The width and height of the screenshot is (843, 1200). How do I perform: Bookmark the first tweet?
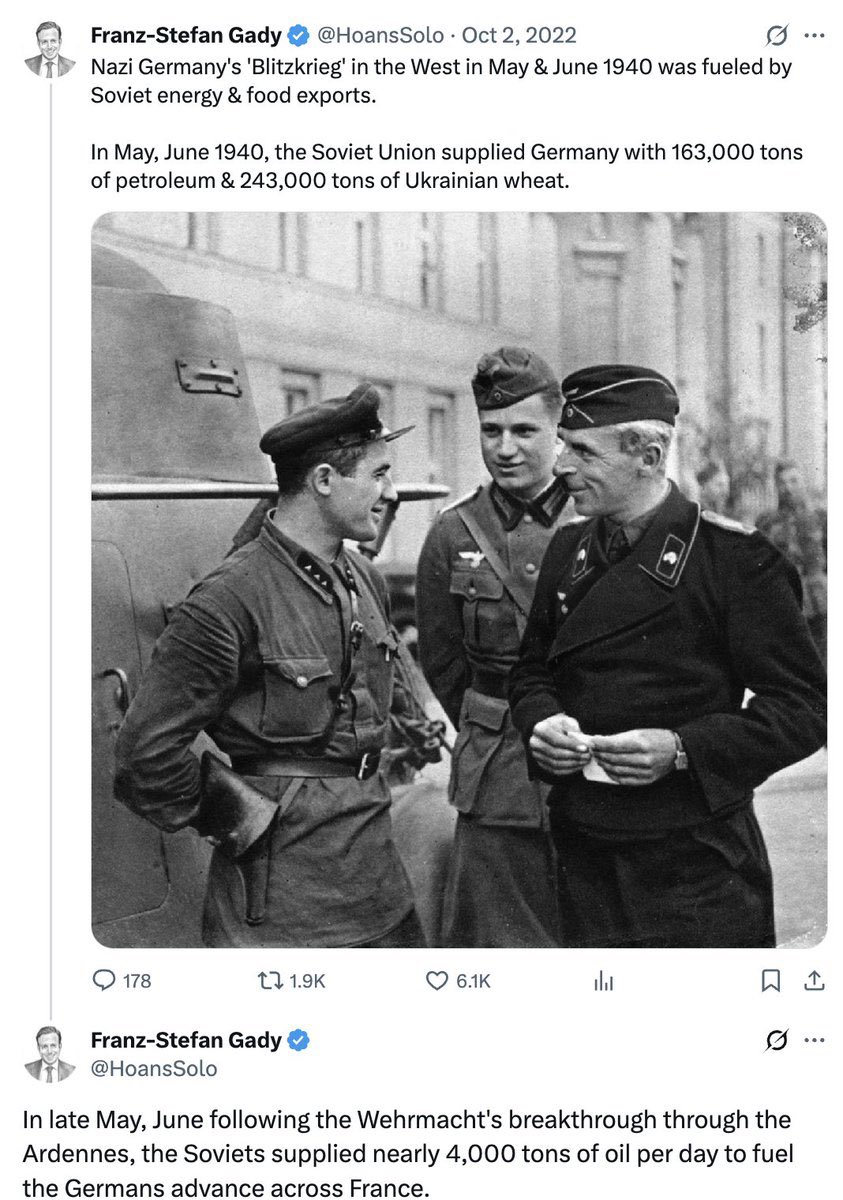pos(770,981)
